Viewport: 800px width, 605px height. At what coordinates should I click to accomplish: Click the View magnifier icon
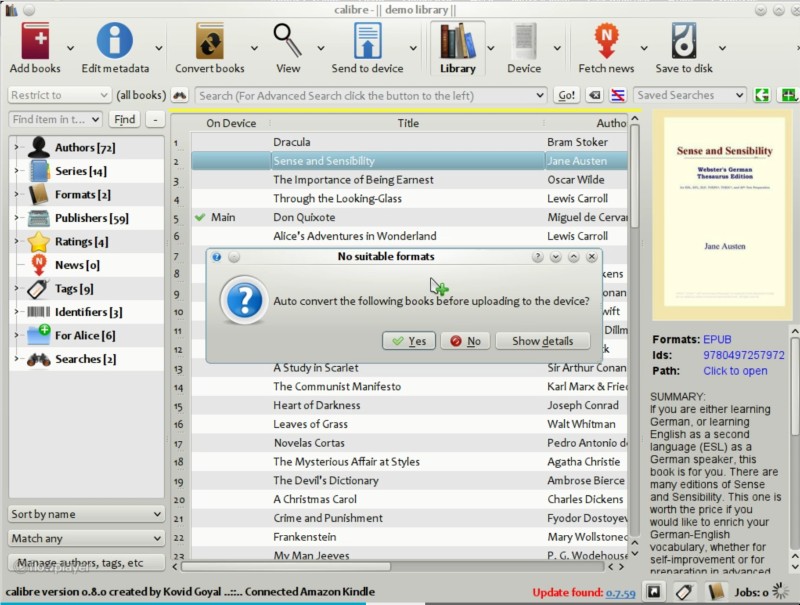pos(288,40)
